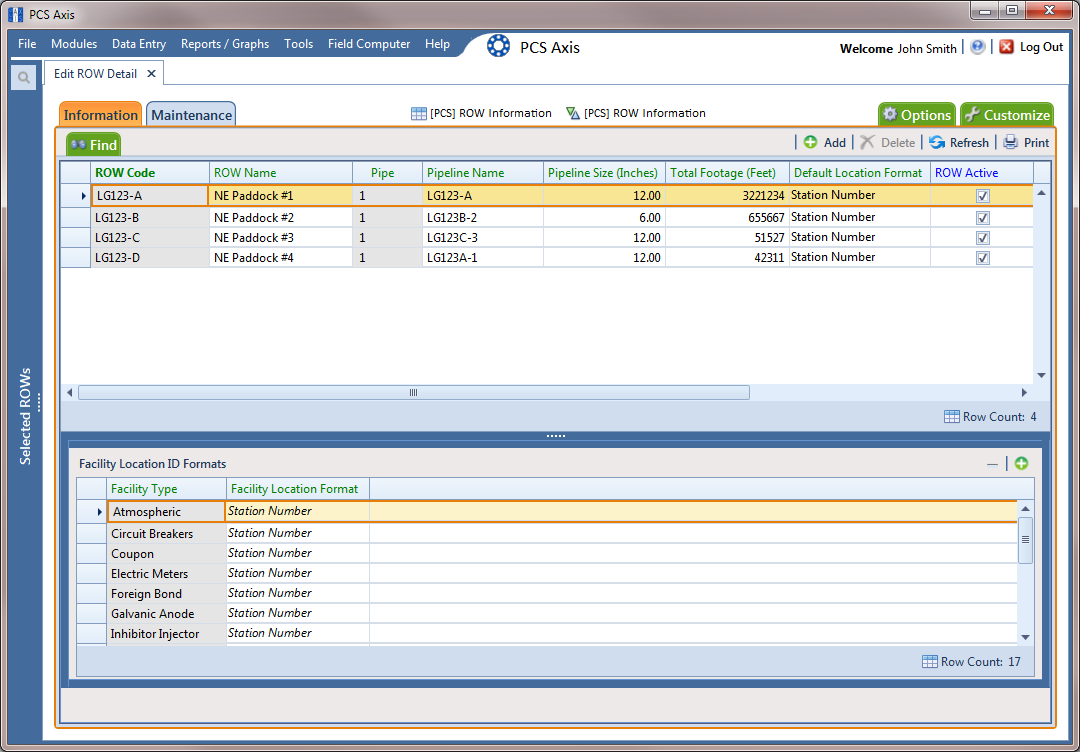1080x752 pixels.
Task: Open the Data Entry menu
Action: [139, 43]
